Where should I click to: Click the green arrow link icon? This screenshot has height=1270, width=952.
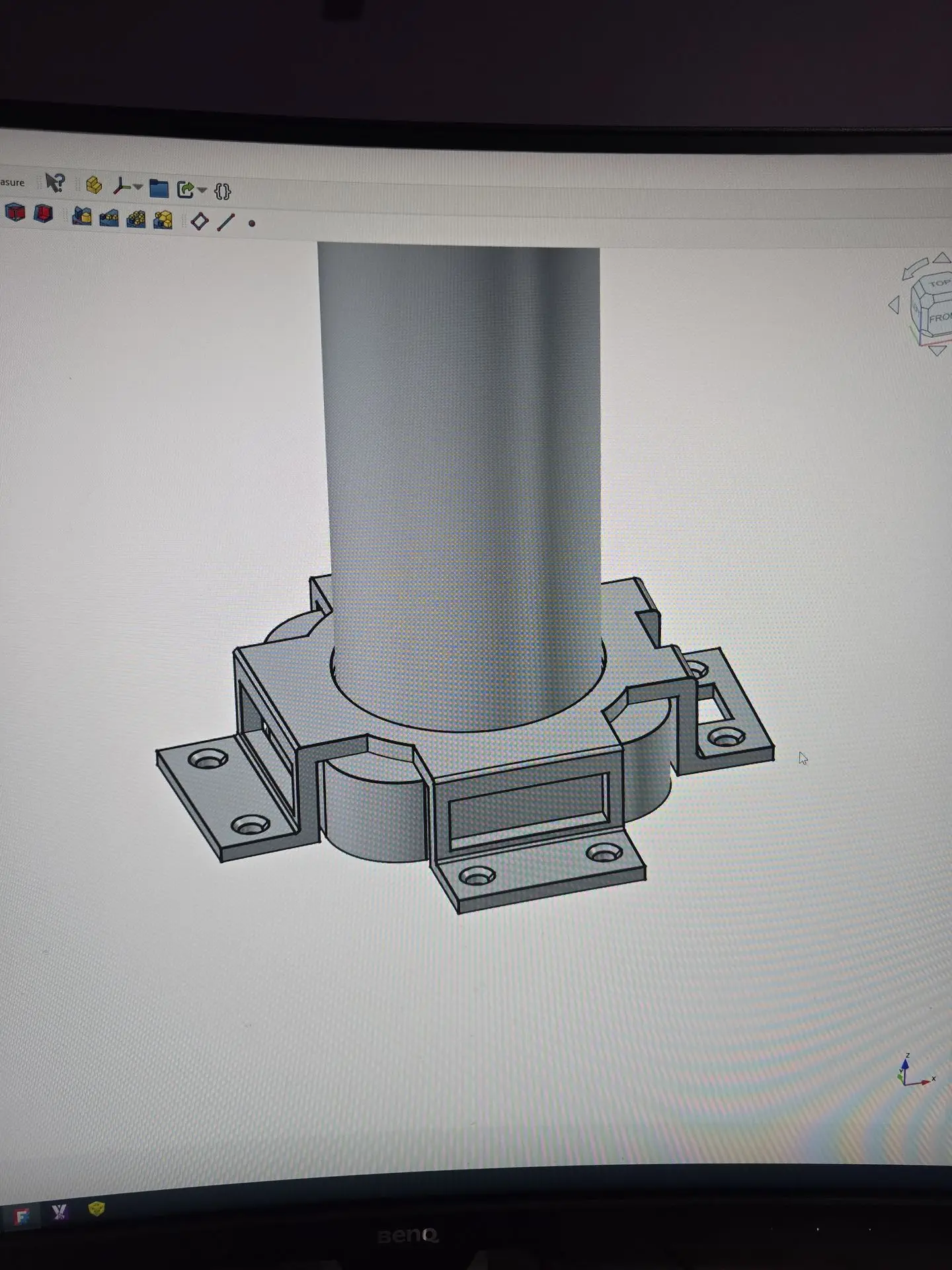point(186,190)
